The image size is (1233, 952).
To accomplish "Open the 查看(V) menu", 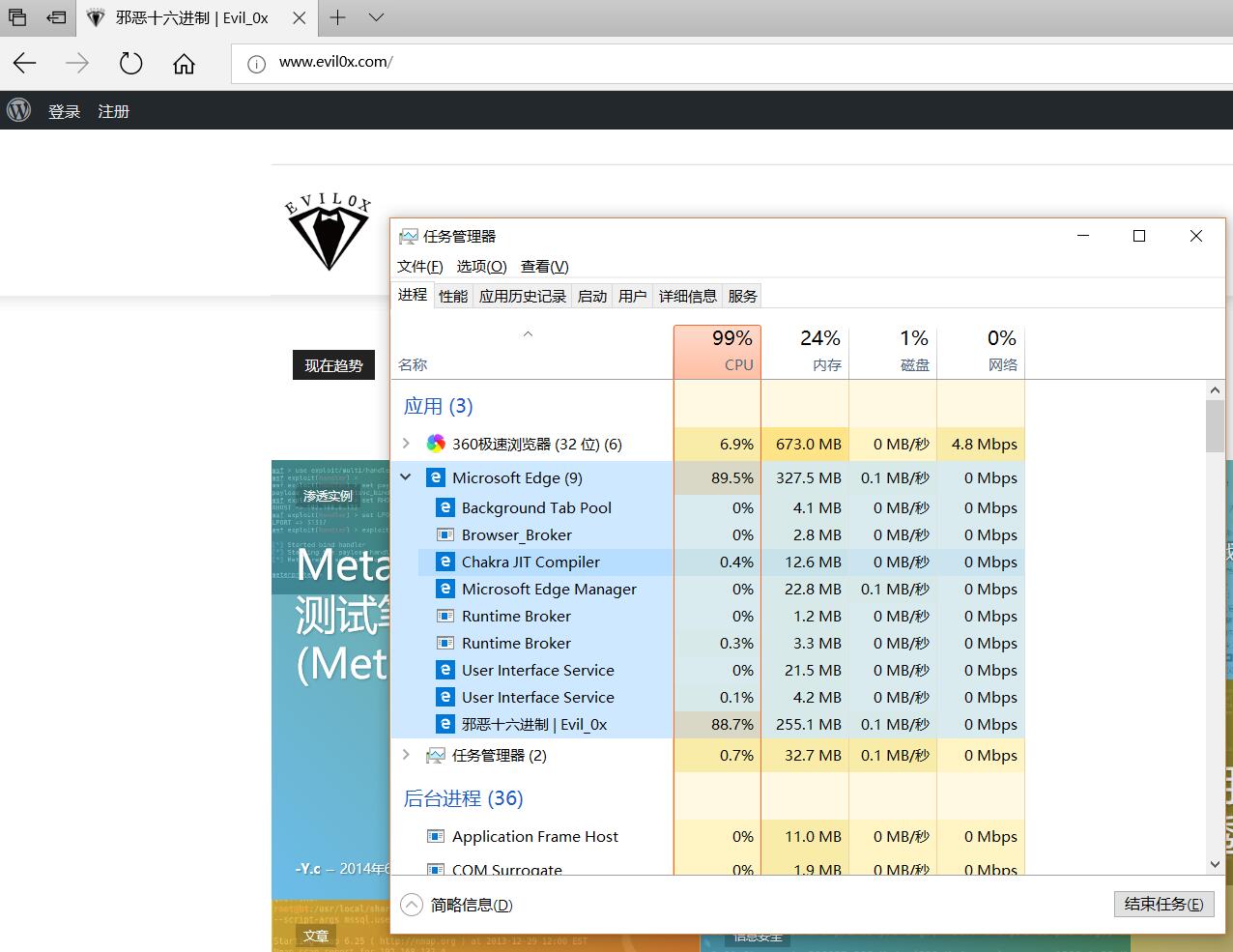I will [x=545, y=267].
